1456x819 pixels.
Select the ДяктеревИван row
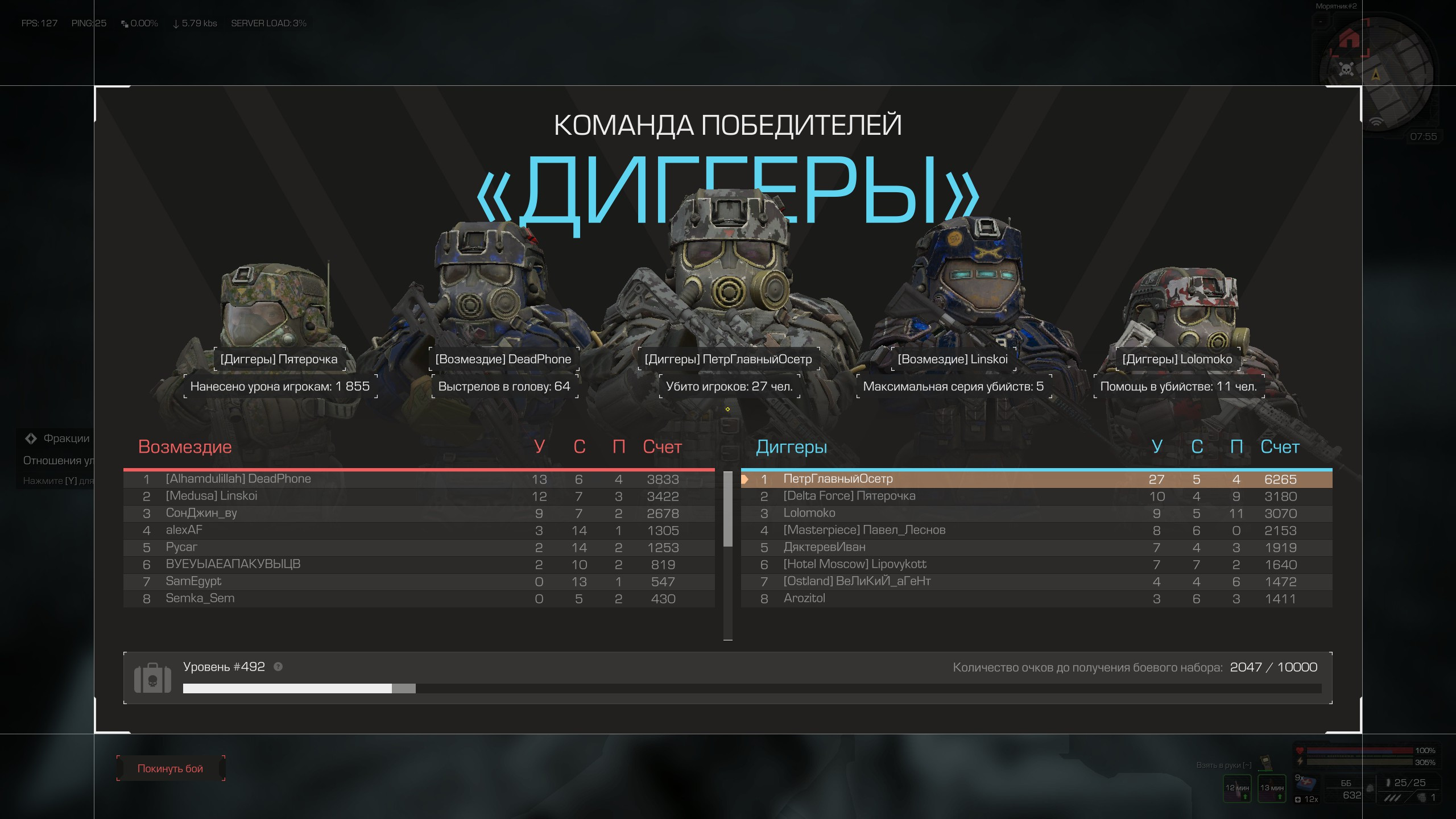click(1036, 548)
